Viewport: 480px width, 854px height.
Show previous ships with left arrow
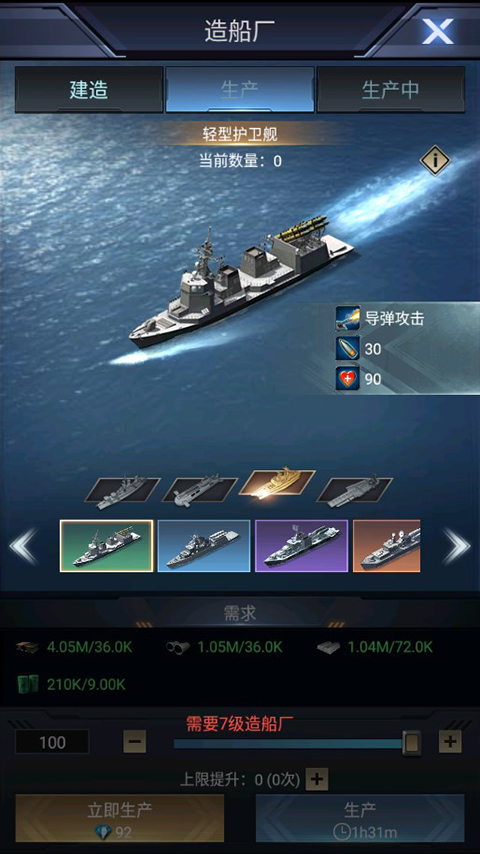coord(23,546)
